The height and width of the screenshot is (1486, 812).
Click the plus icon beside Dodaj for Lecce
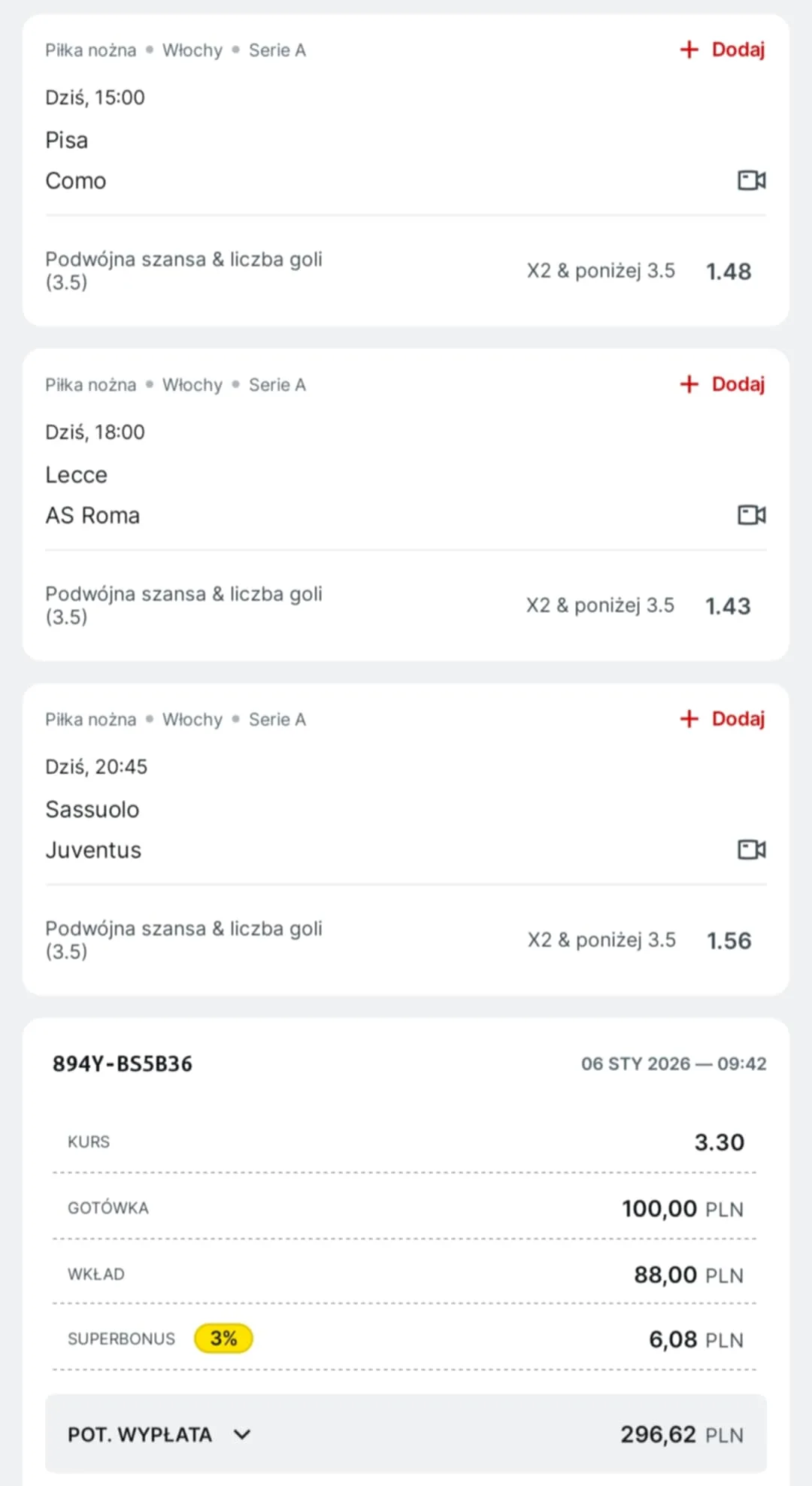[x=689, y=384]
